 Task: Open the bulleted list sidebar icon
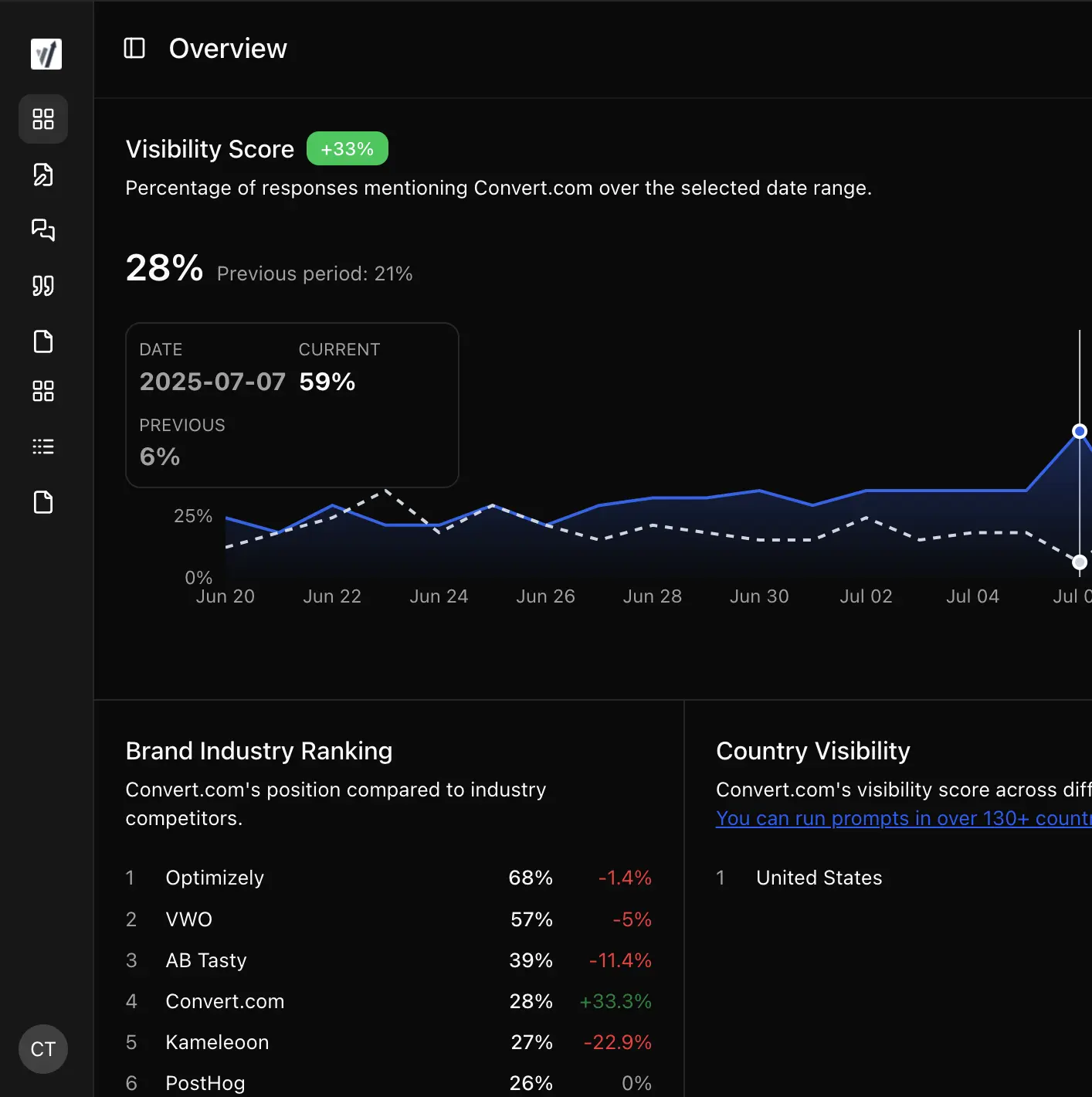pyautogui.click(x=43, y=447)
